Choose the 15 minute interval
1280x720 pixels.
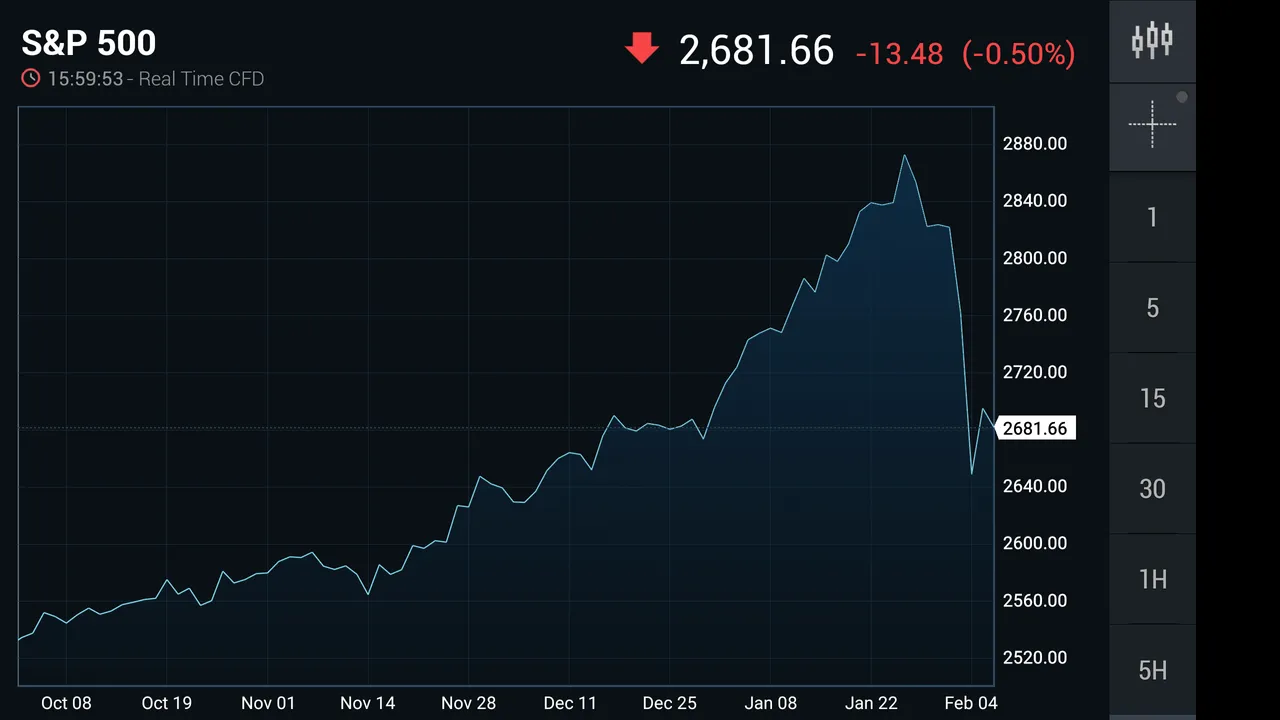click(1152, 398)
